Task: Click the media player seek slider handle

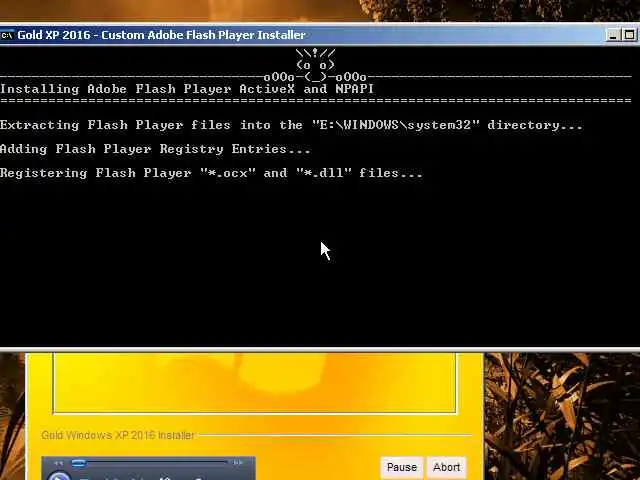Action: [x=79, y=463]
